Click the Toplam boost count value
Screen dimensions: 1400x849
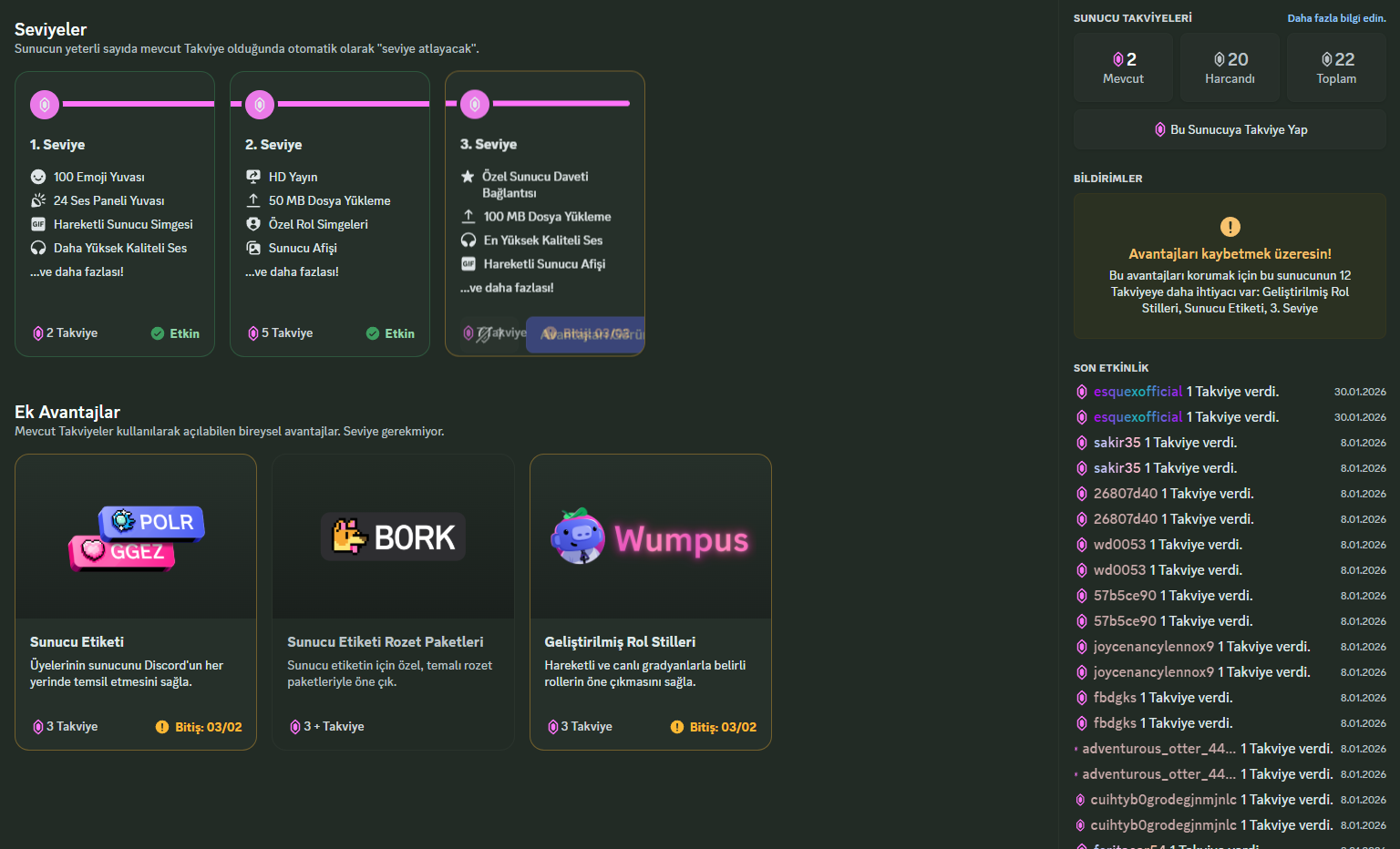pyautogui.click(x=1345, y=59)
